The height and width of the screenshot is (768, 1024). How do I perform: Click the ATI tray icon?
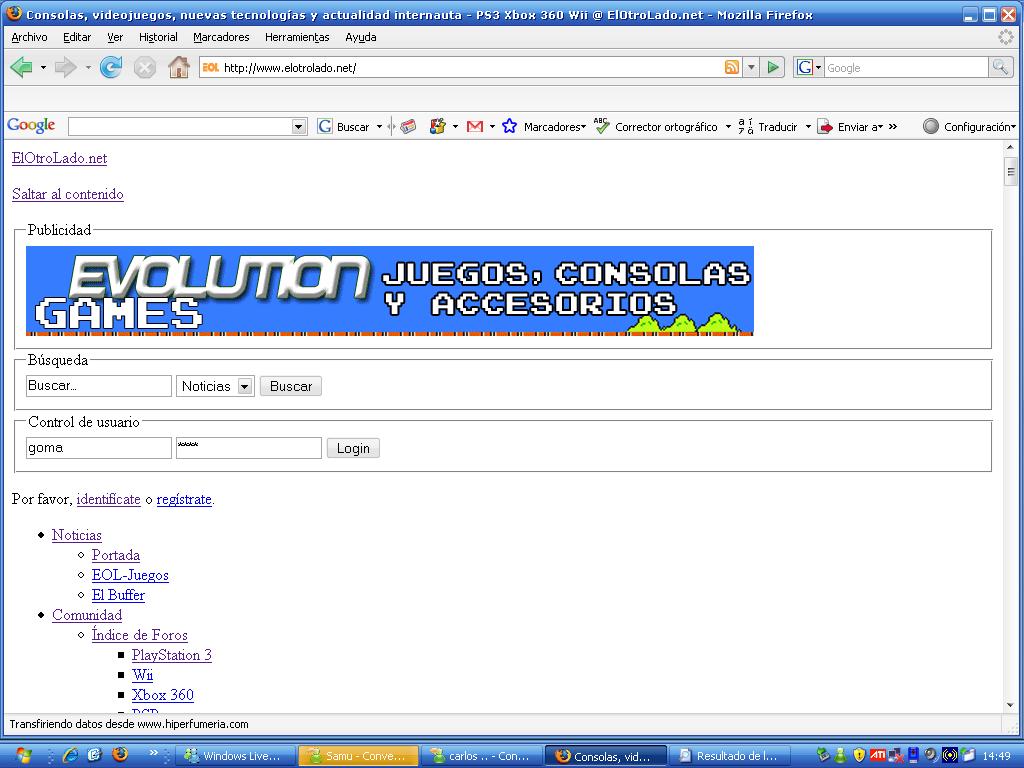click(x=878, y=756)
